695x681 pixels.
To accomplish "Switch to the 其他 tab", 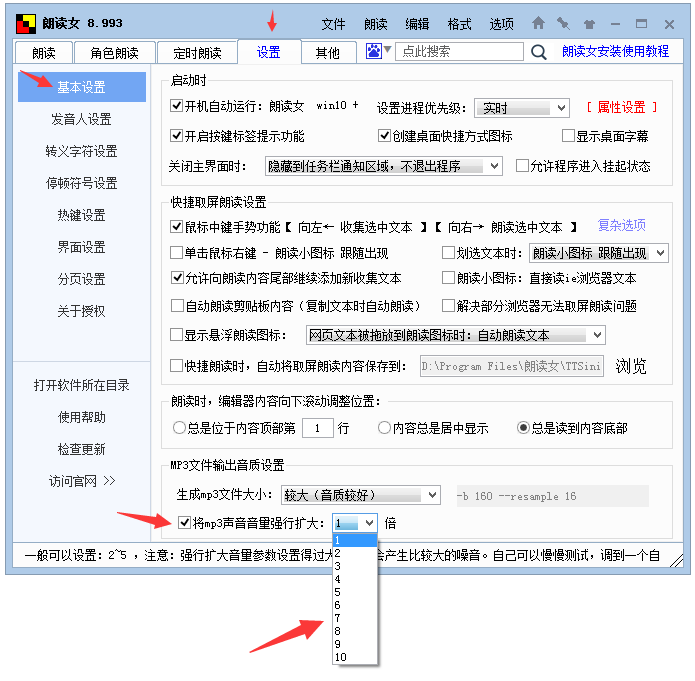I will 328,53.
